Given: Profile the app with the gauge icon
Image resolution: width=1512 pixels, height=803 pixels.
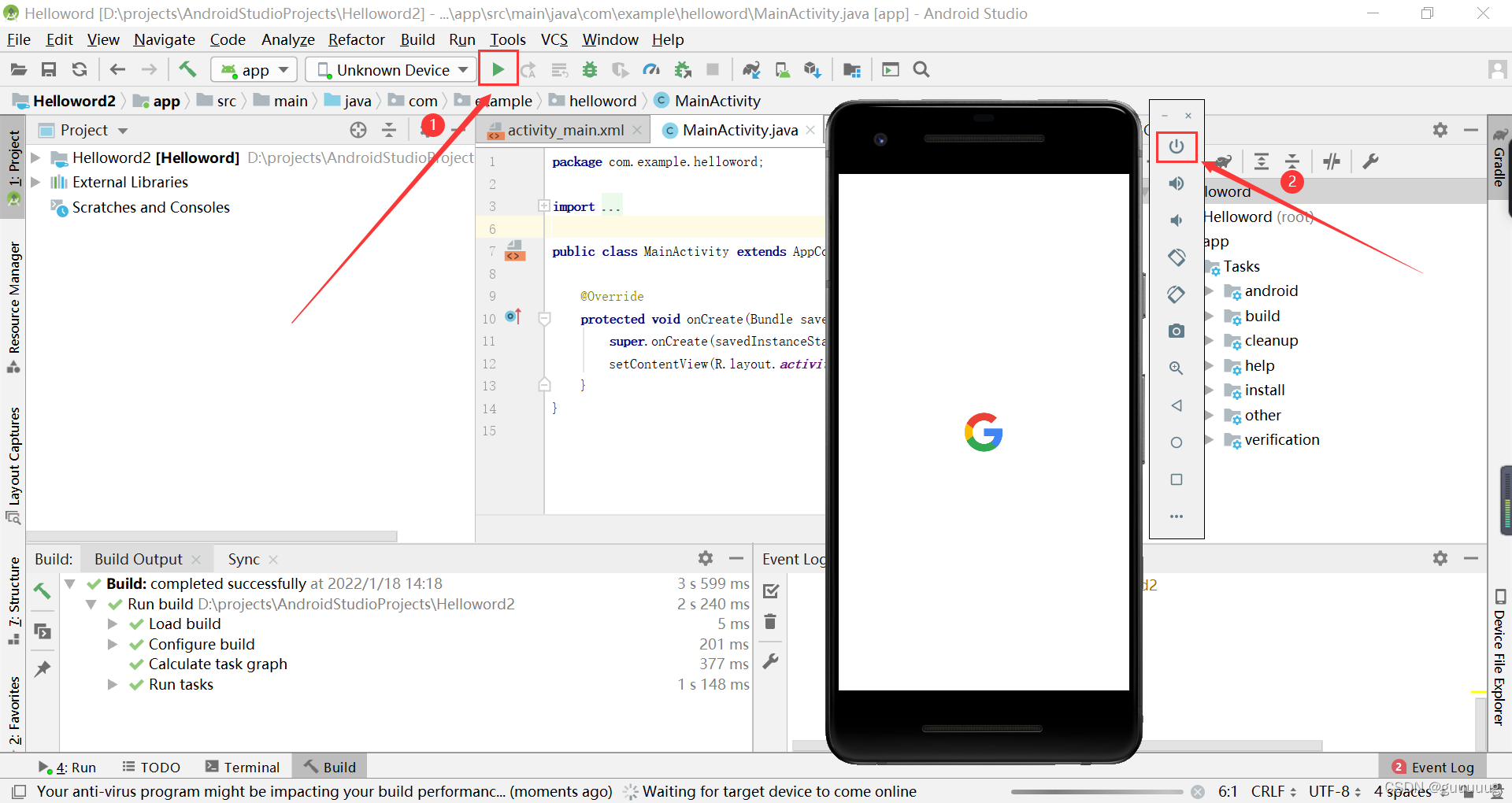Looking at the screenshot, I should [x=651, y=69].
